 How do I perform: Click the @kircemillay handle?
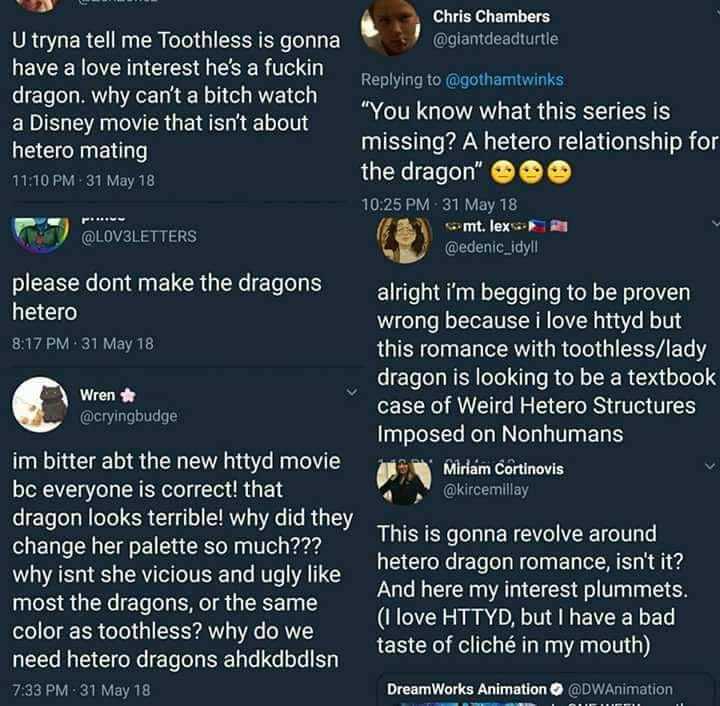click(x=486, y=490)
